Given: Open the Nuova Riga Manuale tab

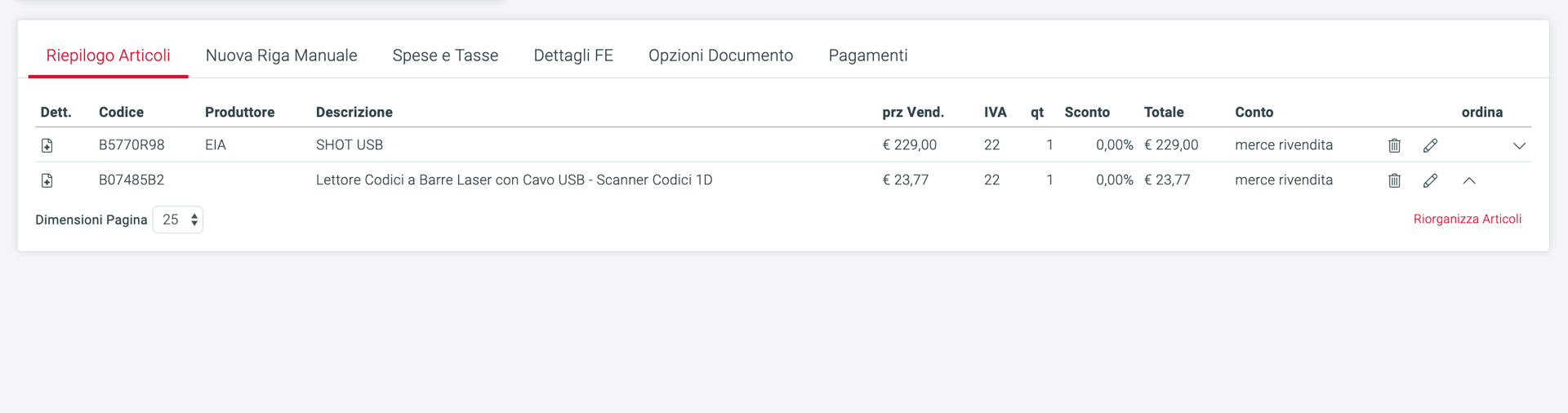Looking at the screenshot, I should 282,56.
